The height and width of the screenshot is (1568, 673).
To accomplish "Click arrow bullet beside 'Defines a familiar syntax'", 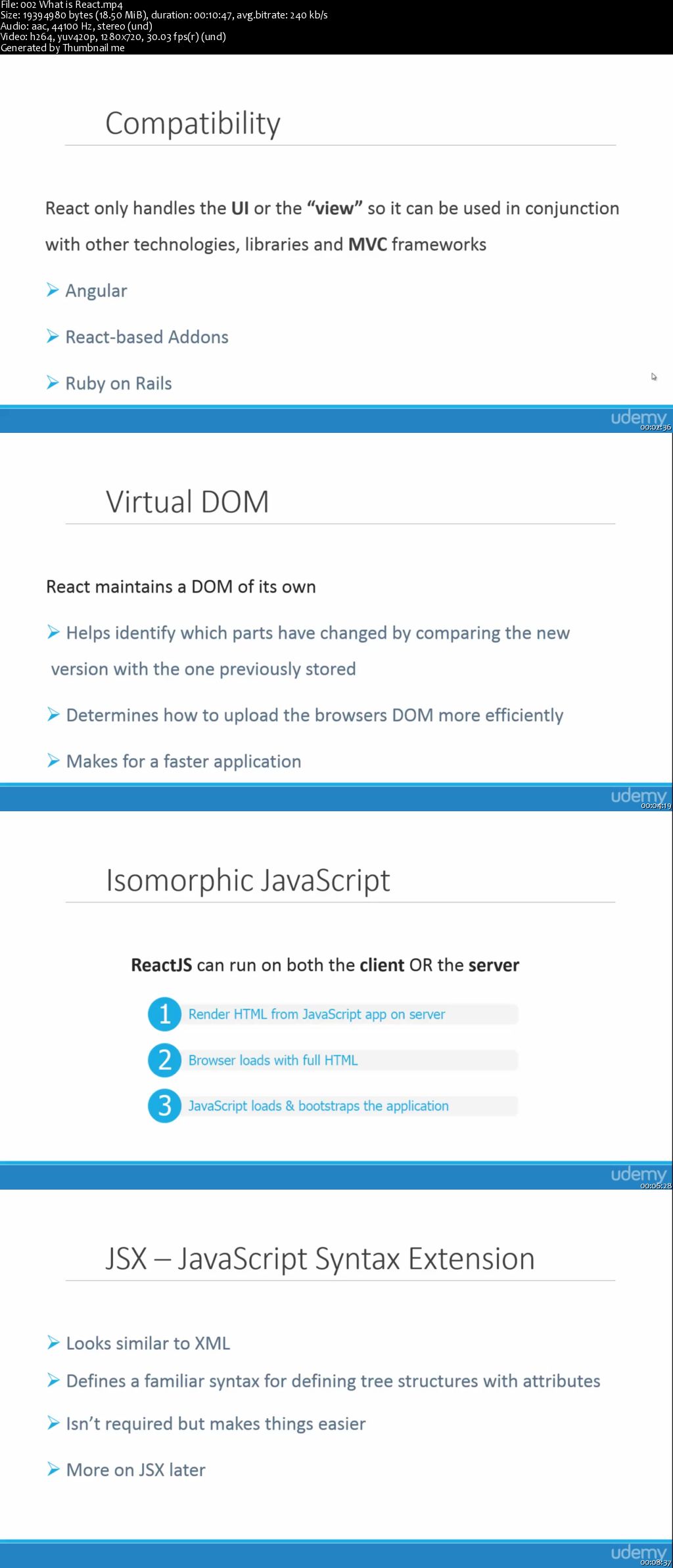I will pyautogui.click(x=53, y=1380).
